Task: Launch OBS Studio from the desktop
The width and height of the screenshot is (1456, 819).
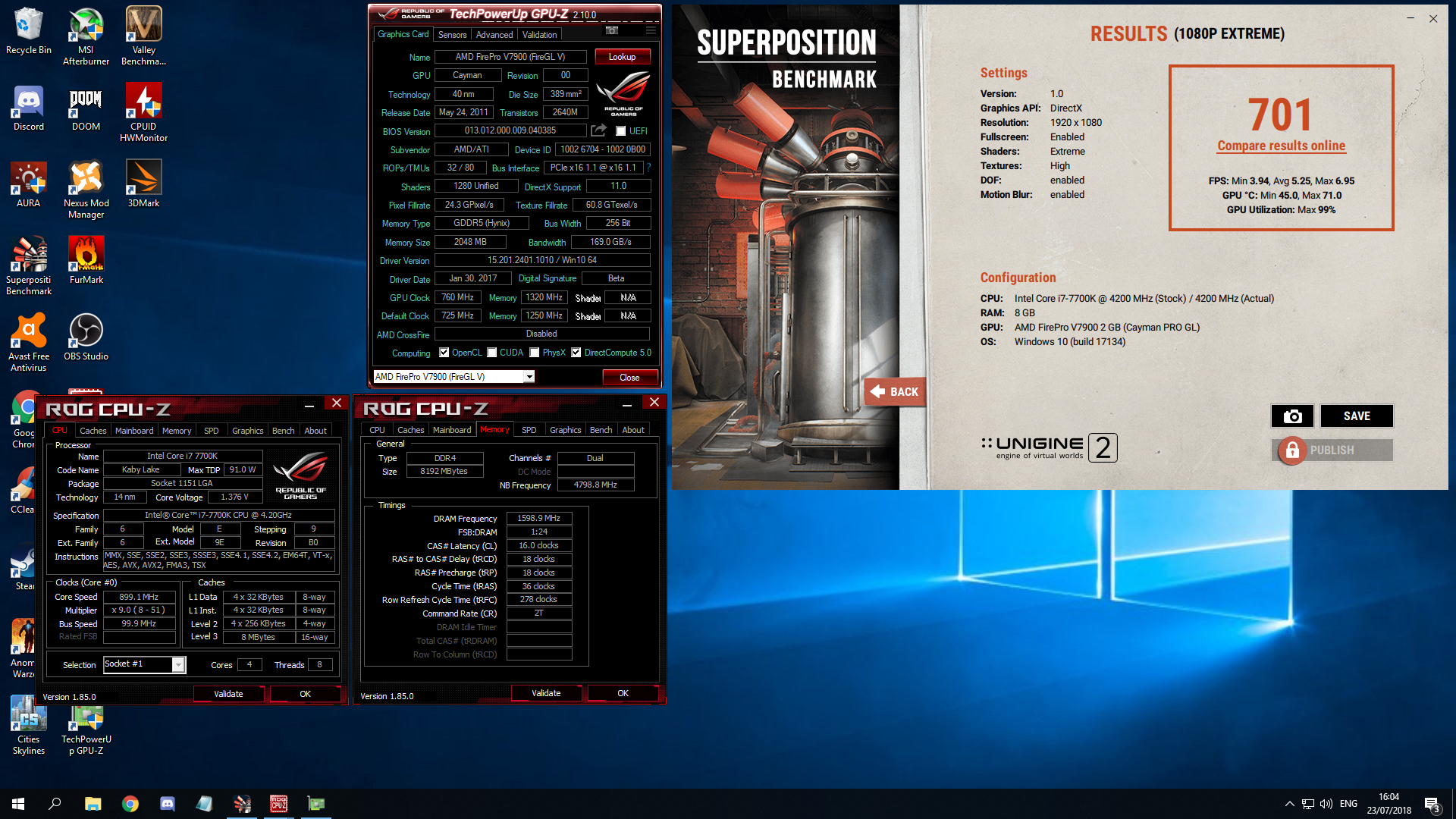Action: (x=86, y=337)
